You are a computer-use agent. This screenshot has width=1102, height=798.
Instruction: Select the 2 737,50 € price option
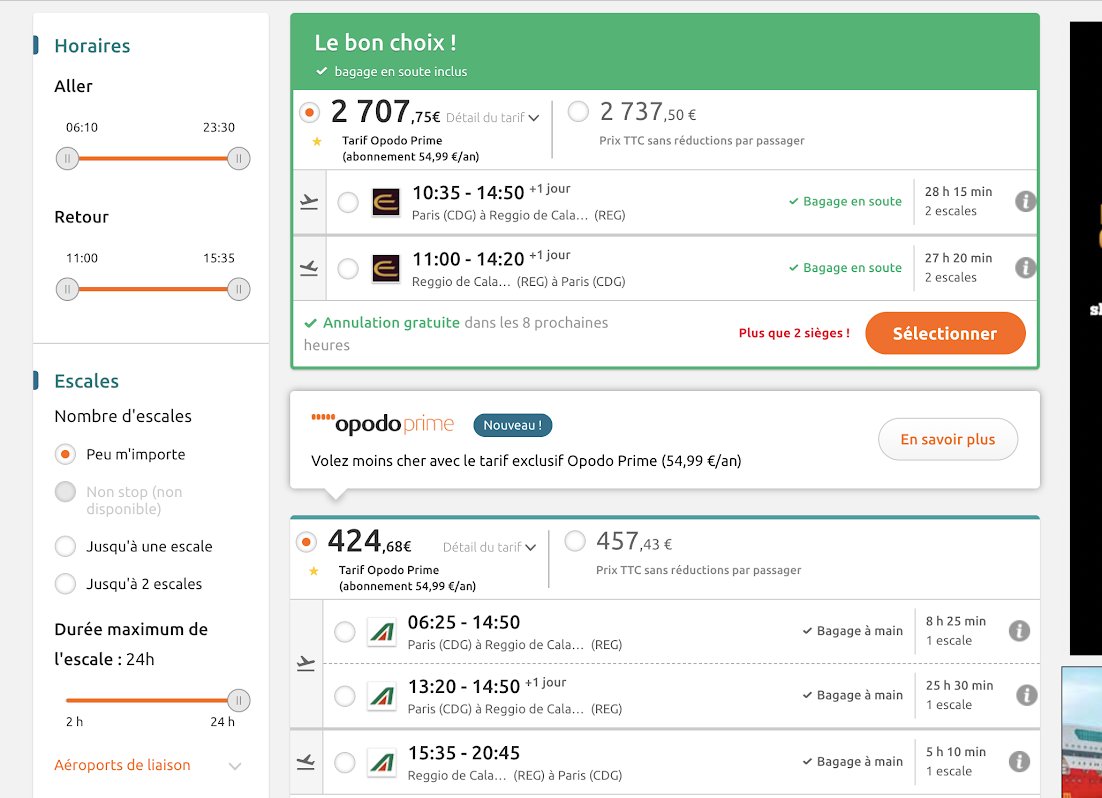(x=578, y=113)
